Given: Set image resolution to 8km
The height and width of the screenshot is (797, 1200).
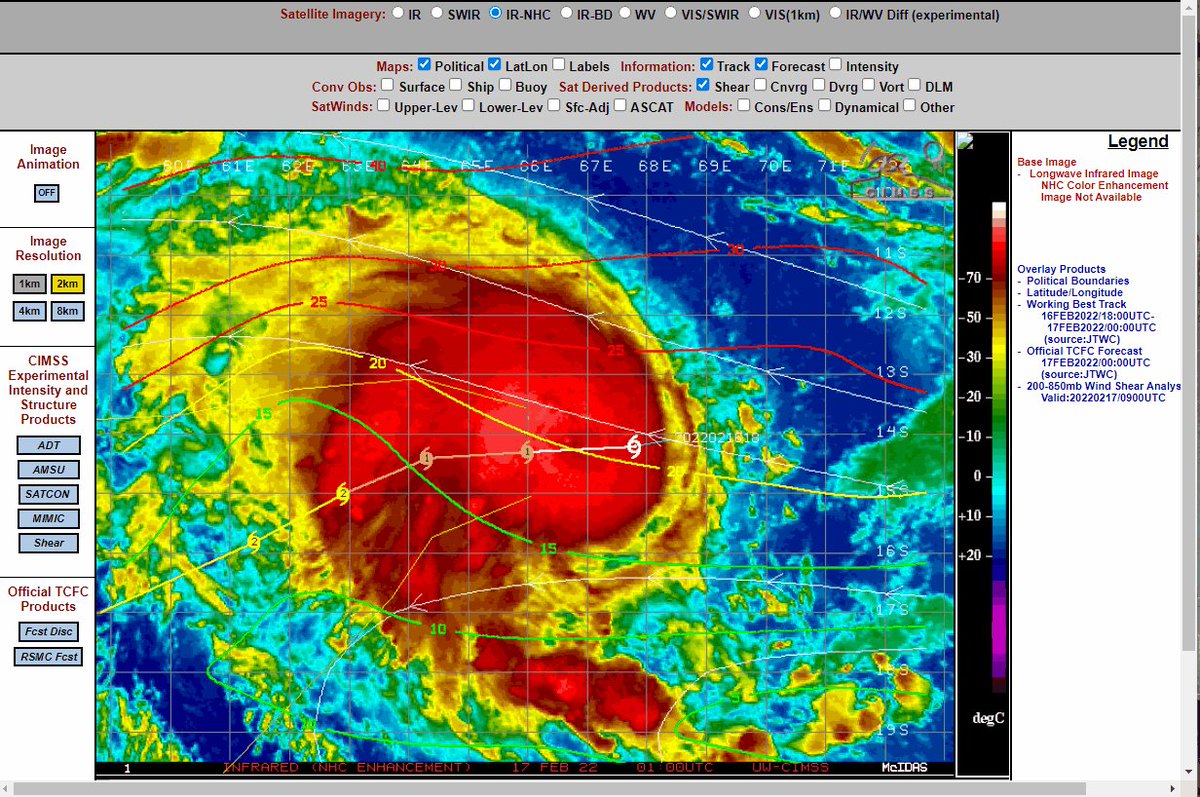Looking at the screenshot, I should tap(68, 311).
